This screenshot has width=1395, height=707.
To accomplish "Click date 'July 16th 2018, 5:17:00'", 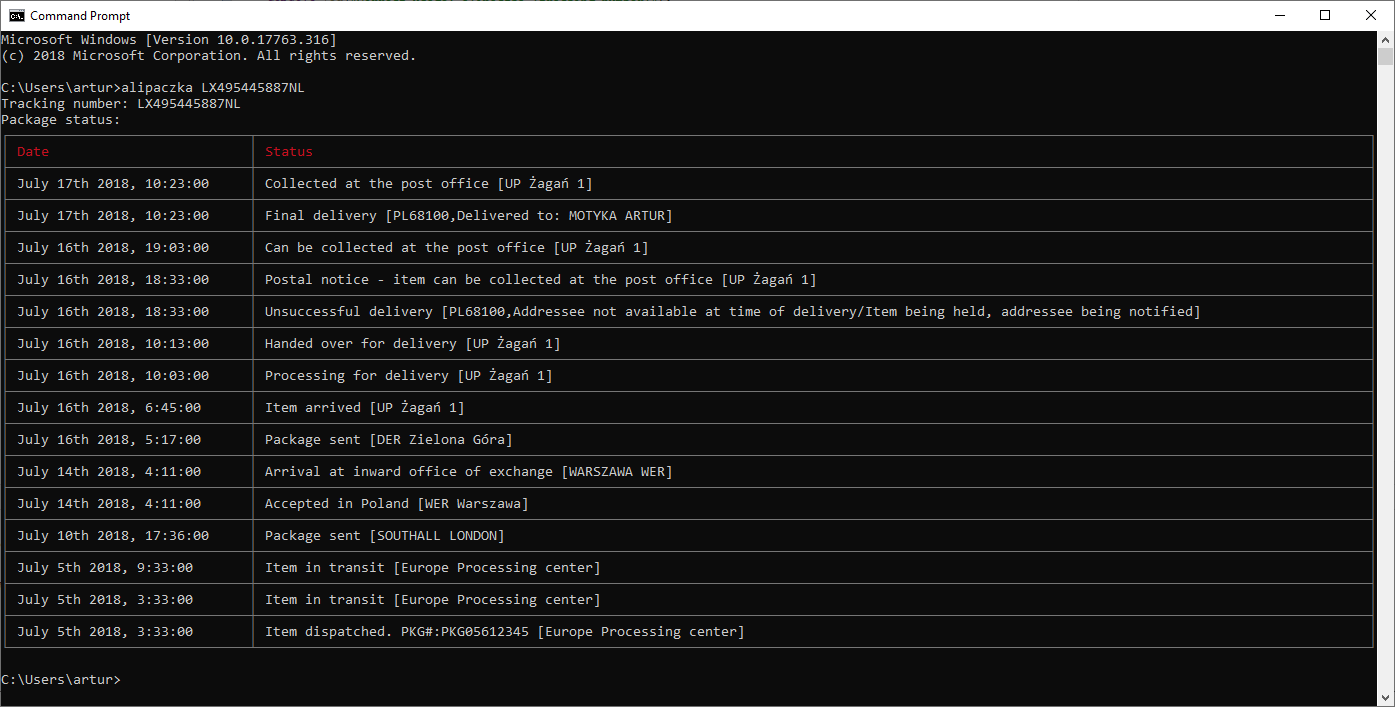I will coord(109,440).
